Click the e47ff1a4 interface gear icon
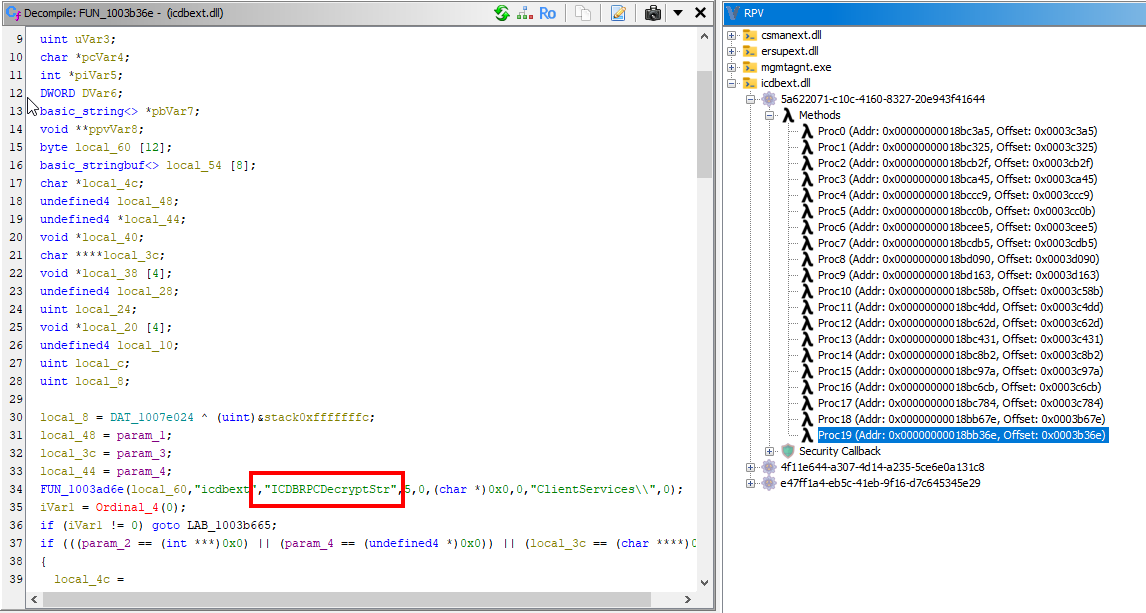Screen dimensions: 1146x613 [769, 484]
